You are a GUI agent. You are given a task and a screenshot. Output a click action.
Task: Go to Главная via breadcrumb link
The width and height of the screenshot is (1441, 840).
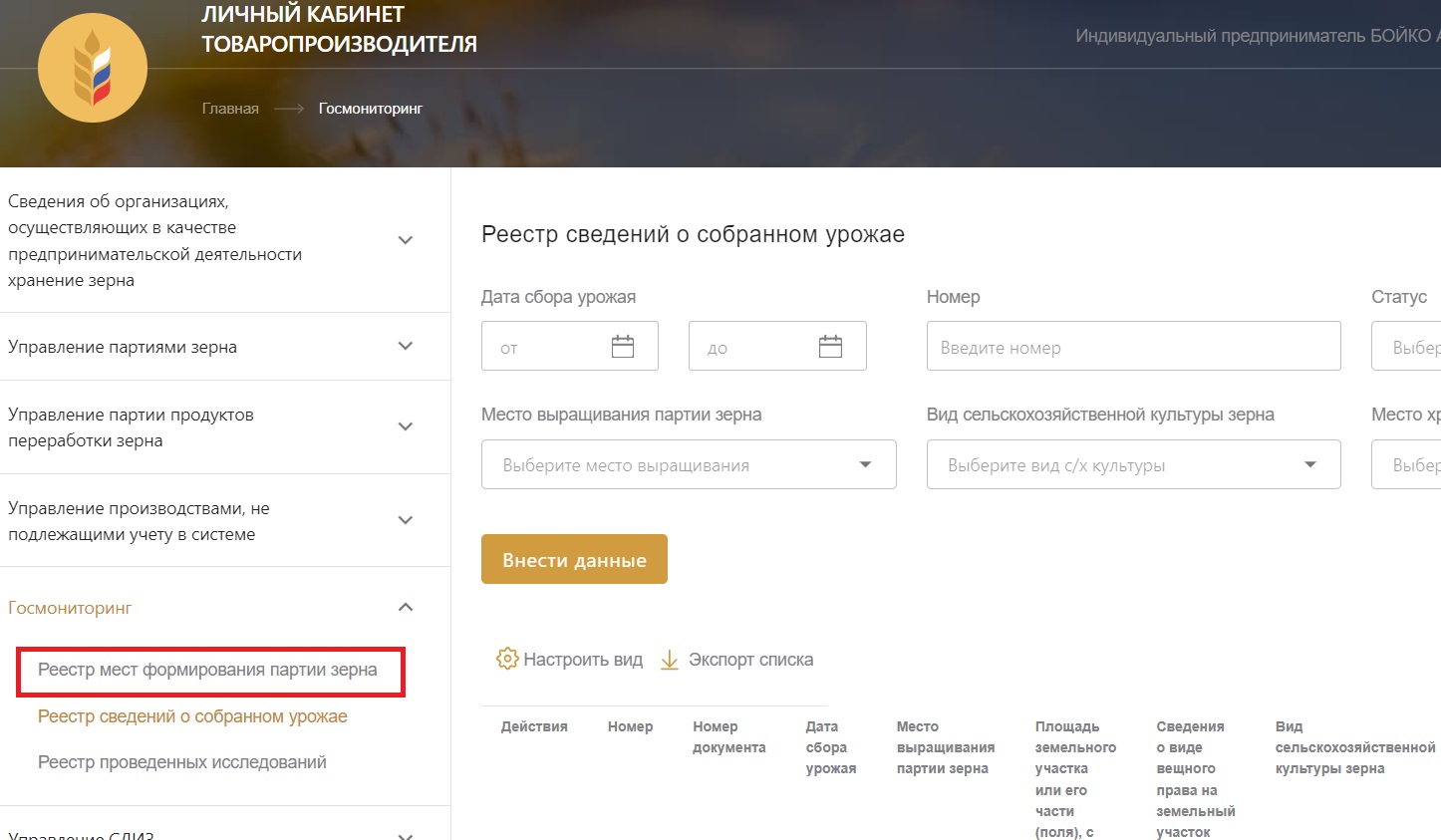tap(230, 109)
